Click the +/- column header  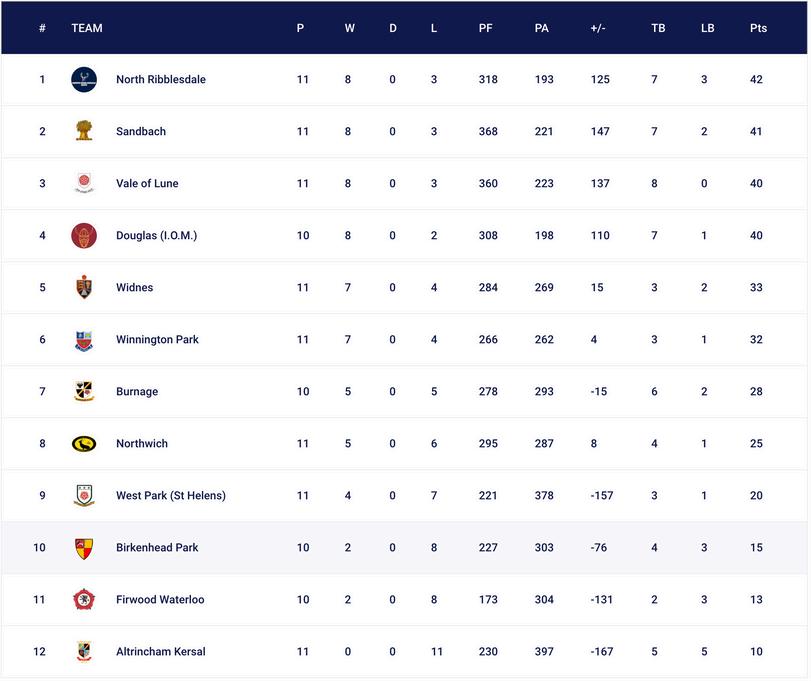598,28
